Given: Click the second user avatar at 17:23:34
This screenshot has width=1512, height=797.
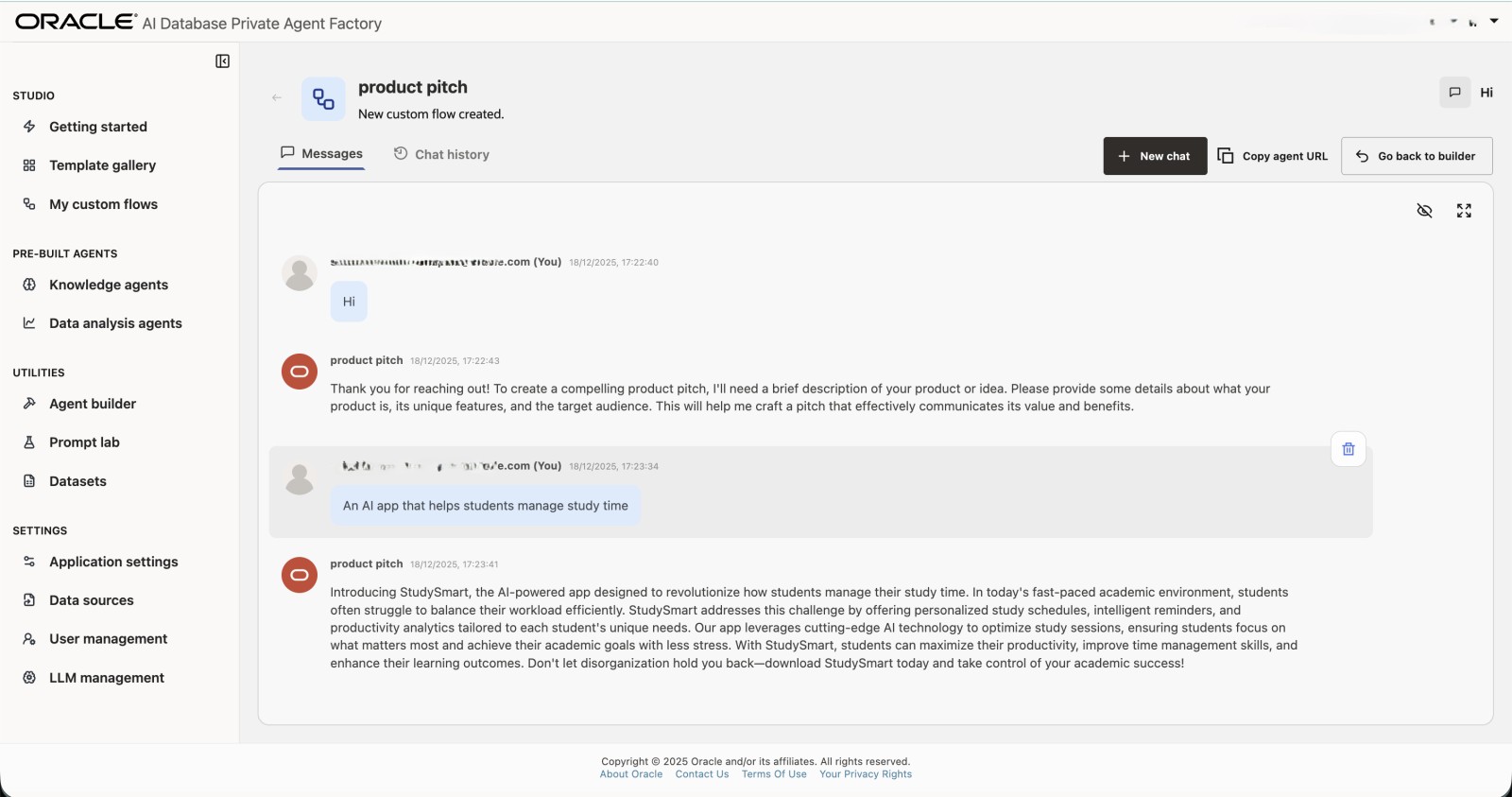Looking at the screenshot, I should [300, 479].
